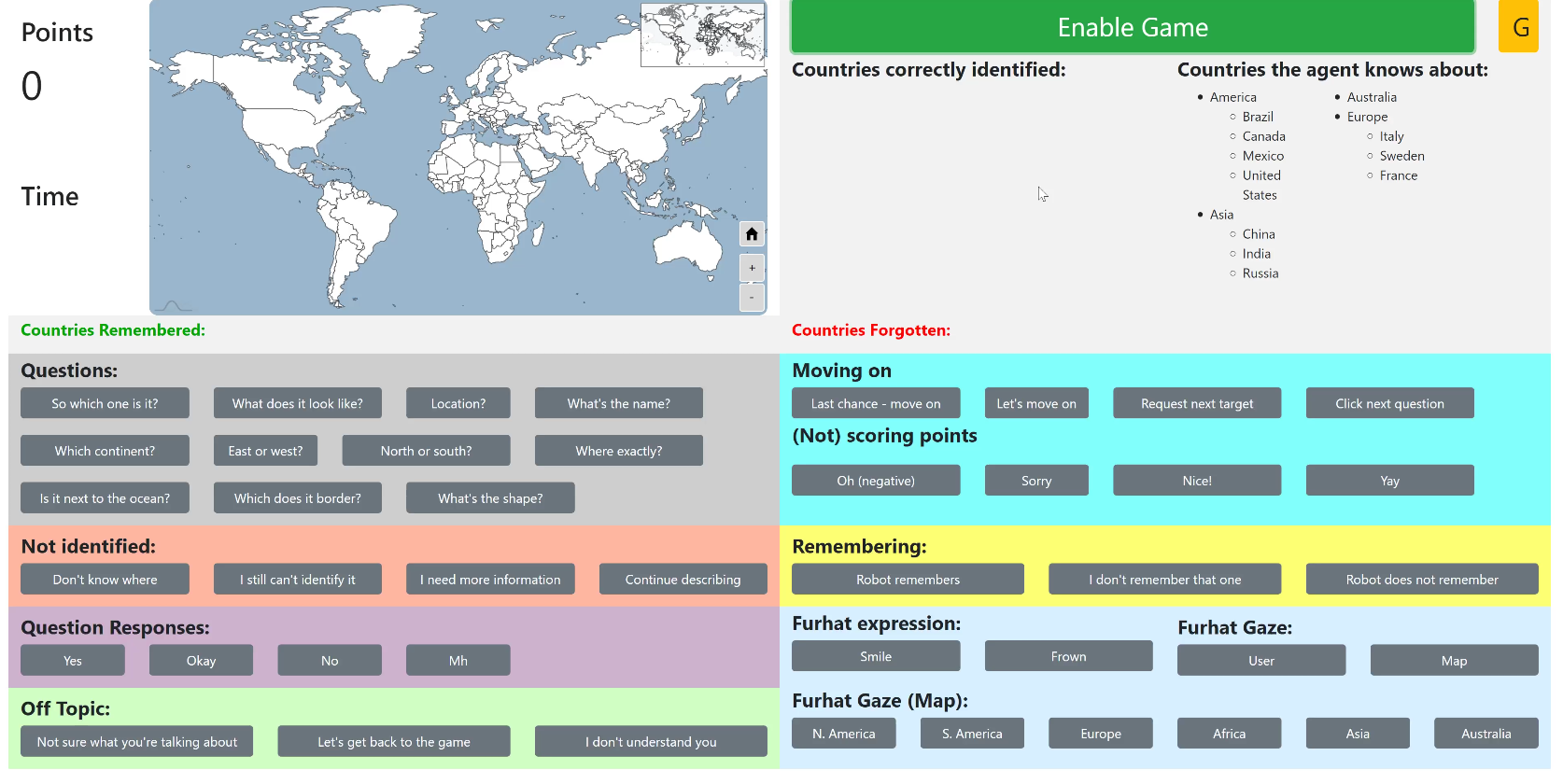Make Furhat frown with Frown button
Screen dimensions: 1563x784
[x=1068, y=656]
